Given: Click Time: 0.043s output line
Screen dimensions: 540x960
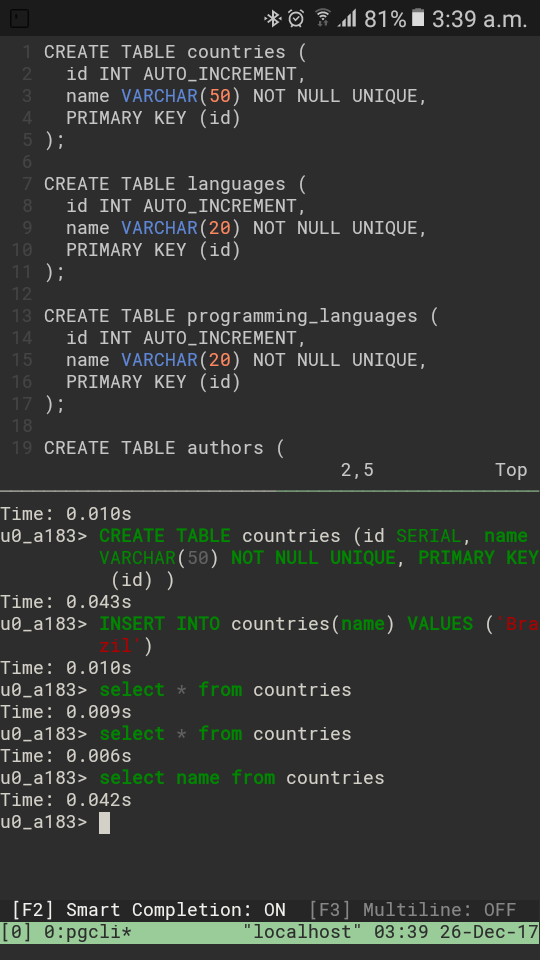Looking at the screenshot, I should pyautogui.click(x=66, y=602).
